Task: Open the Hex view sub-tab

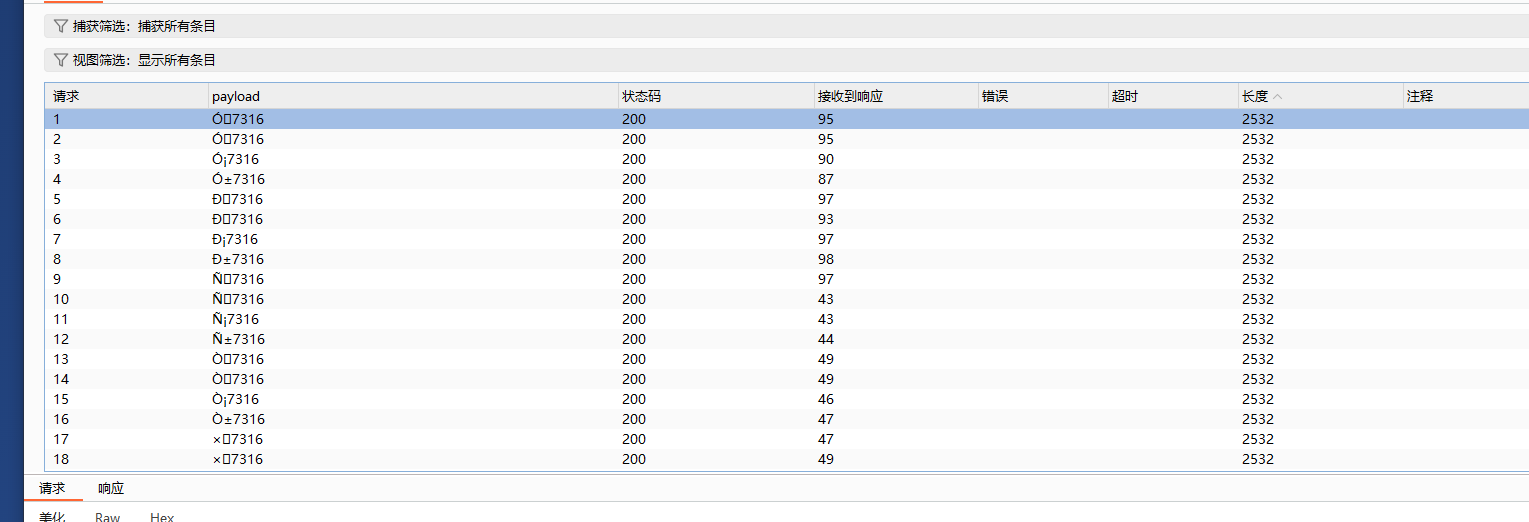Action: (x=162, y=517)
